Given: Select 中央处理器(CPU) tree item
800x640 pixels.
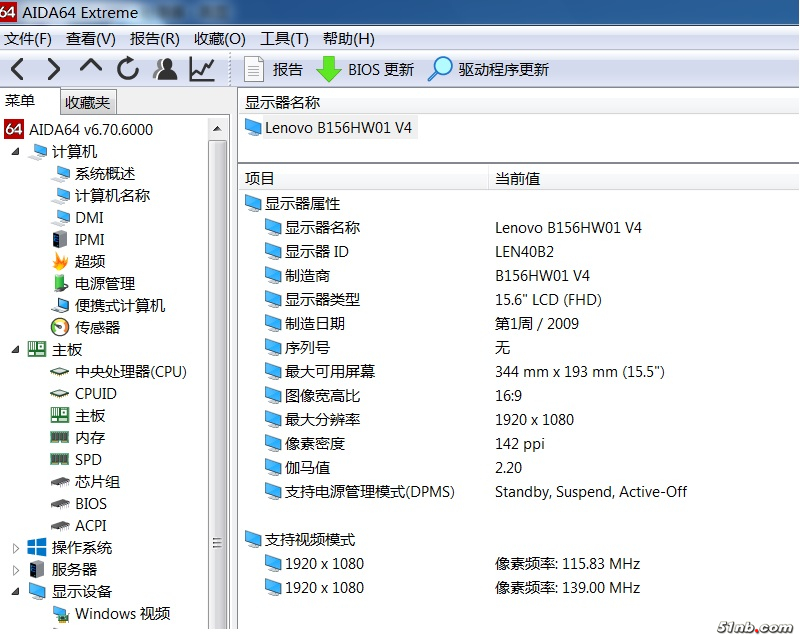Looking at the screenshot, I should (x=130, y=371).
